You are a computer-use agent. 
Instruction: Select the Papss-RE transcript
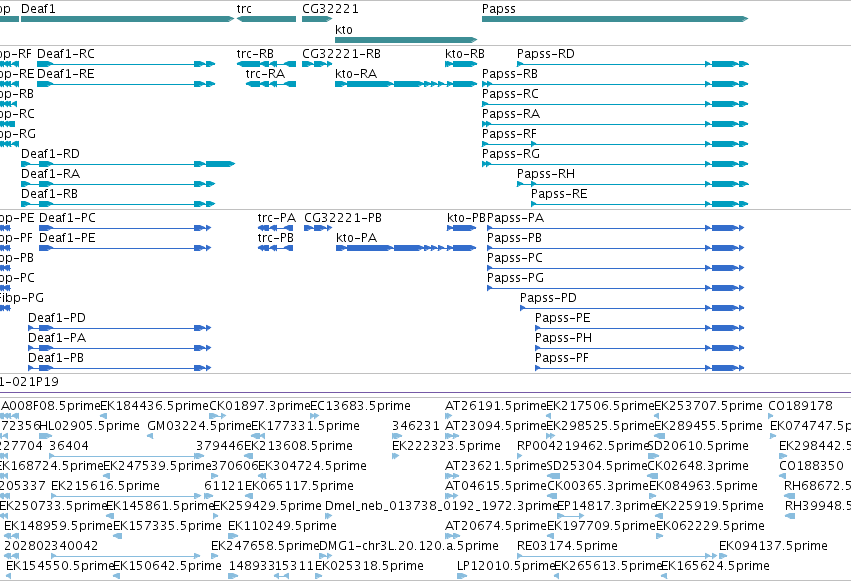pos(639,204)
